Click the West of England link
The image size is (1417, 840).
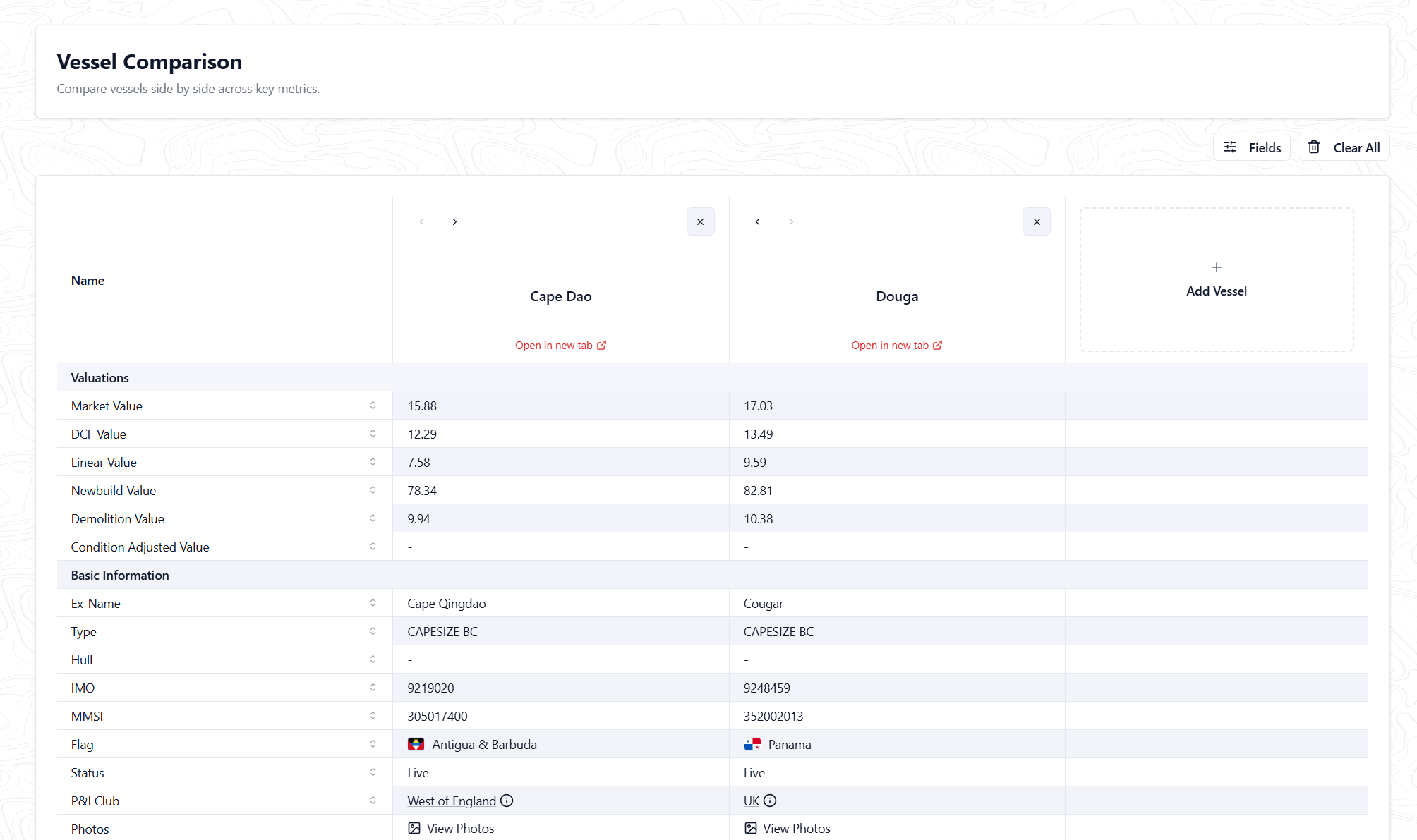coord(452,801)
